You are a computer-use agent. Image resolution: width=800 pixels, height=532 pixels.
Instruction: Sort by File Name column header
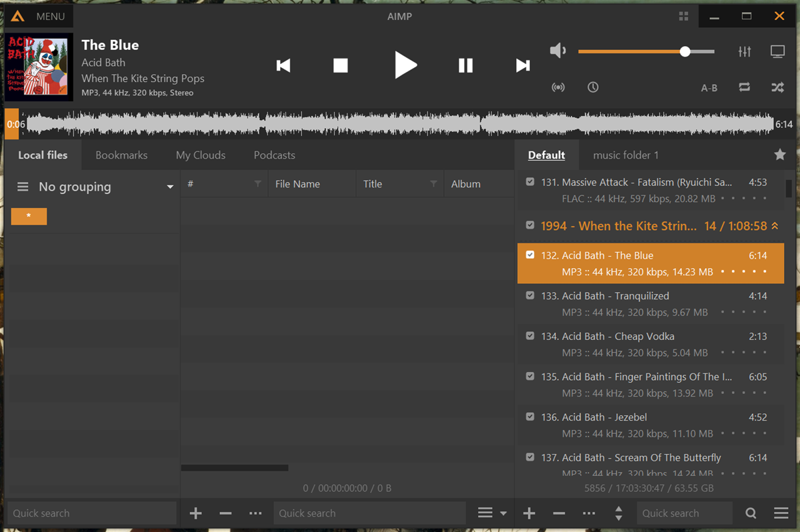297,184
